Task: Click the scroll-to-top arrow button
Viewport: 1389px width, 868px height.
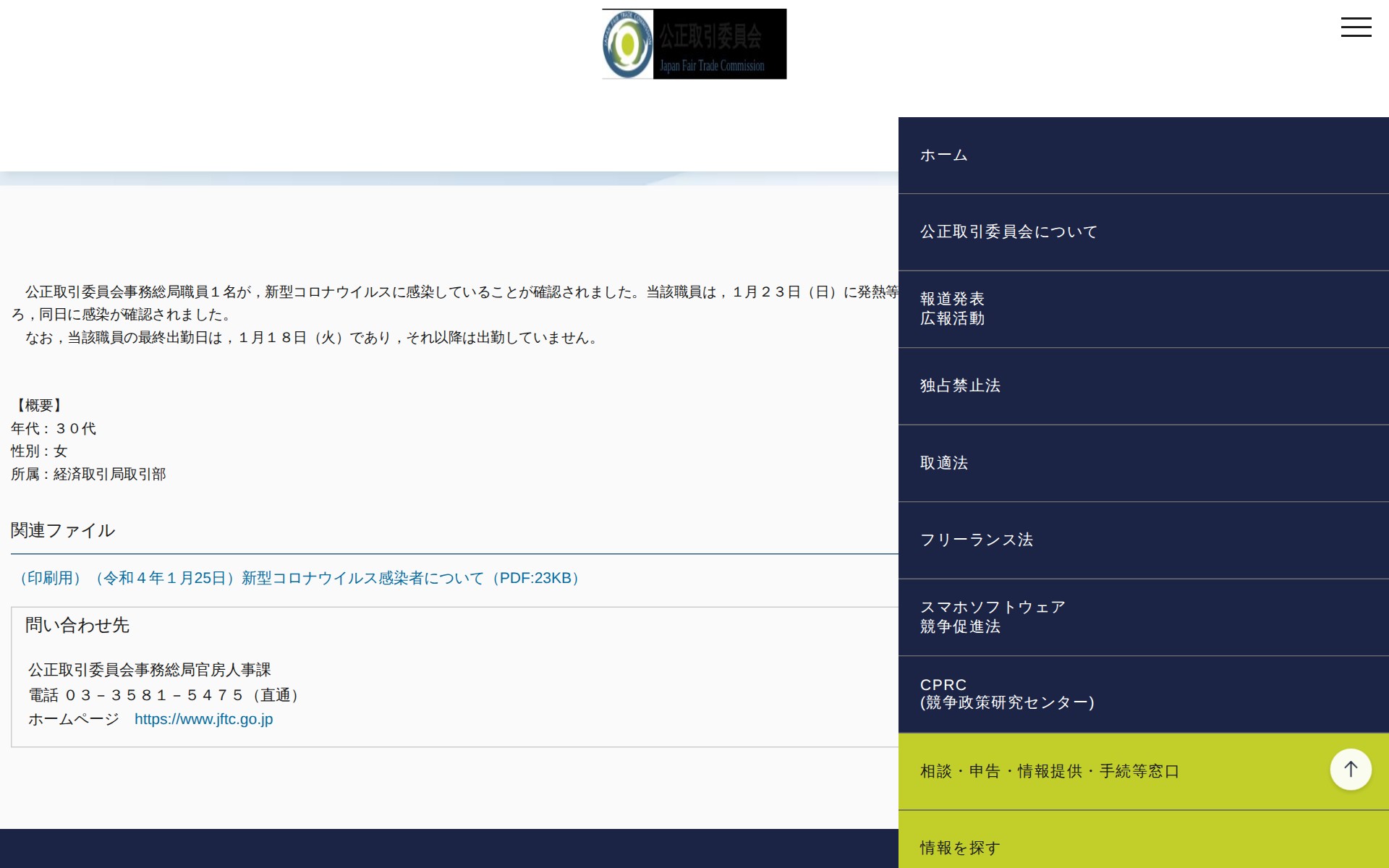Action: click(x=1351, y=769)
